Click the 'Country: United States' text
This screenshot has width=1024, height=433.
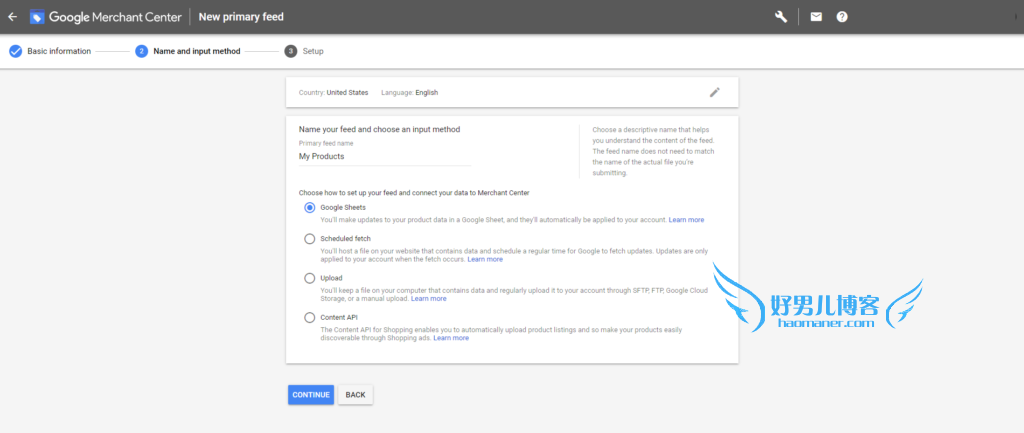(x=333, y=93)
